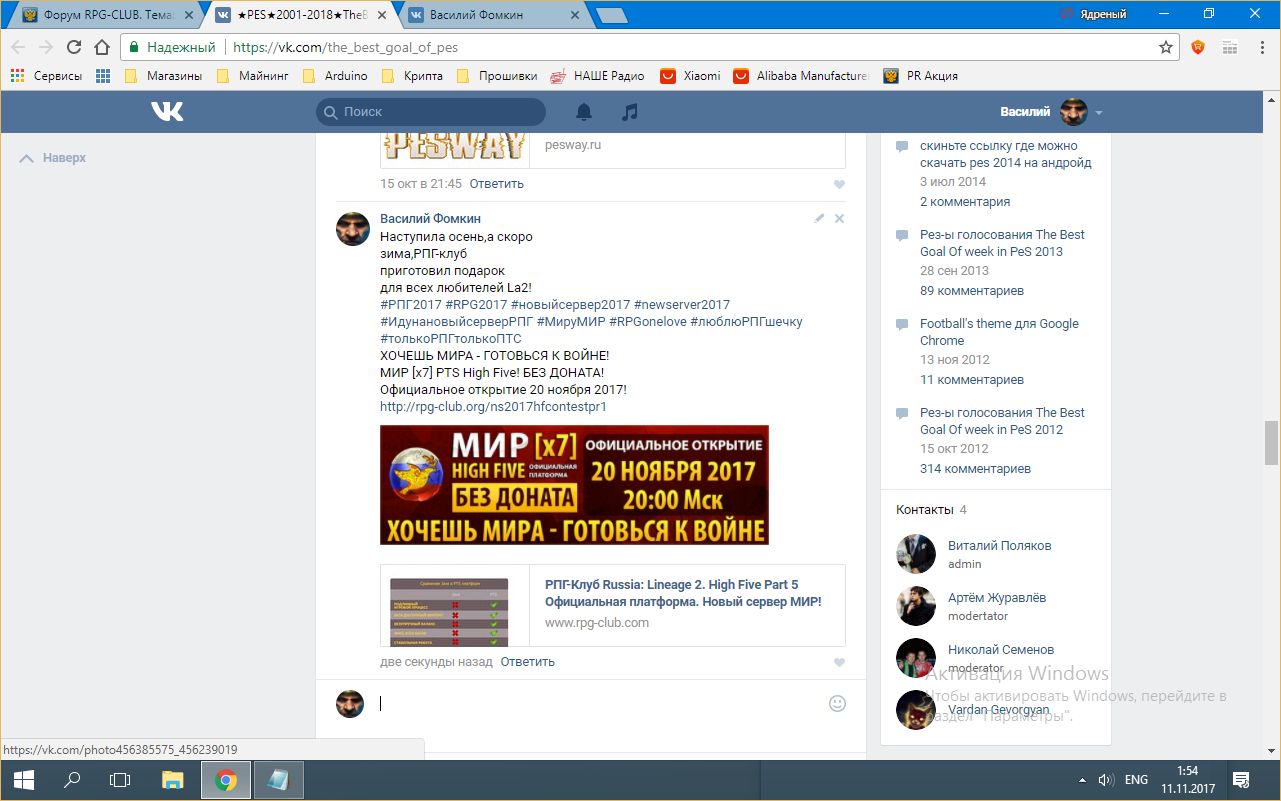Show hidden system tray icons
The height and width of the screenshot is (801, 1281).
(x=1082, y=780)
